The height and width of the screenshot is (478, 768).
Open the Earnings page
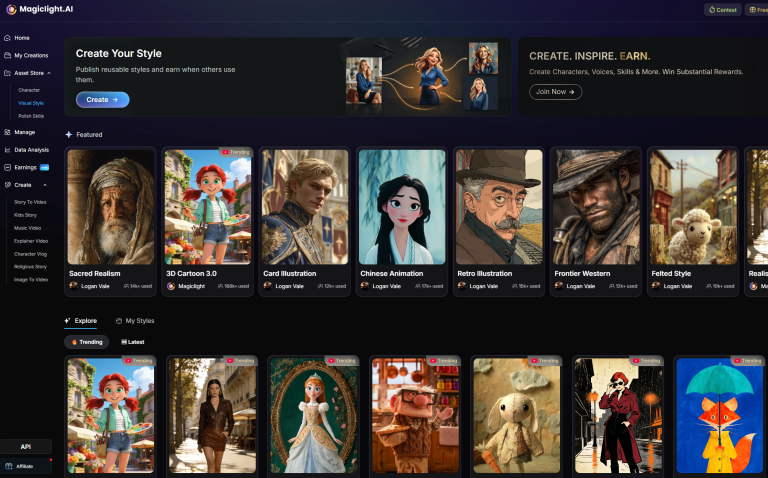(25, 167)
